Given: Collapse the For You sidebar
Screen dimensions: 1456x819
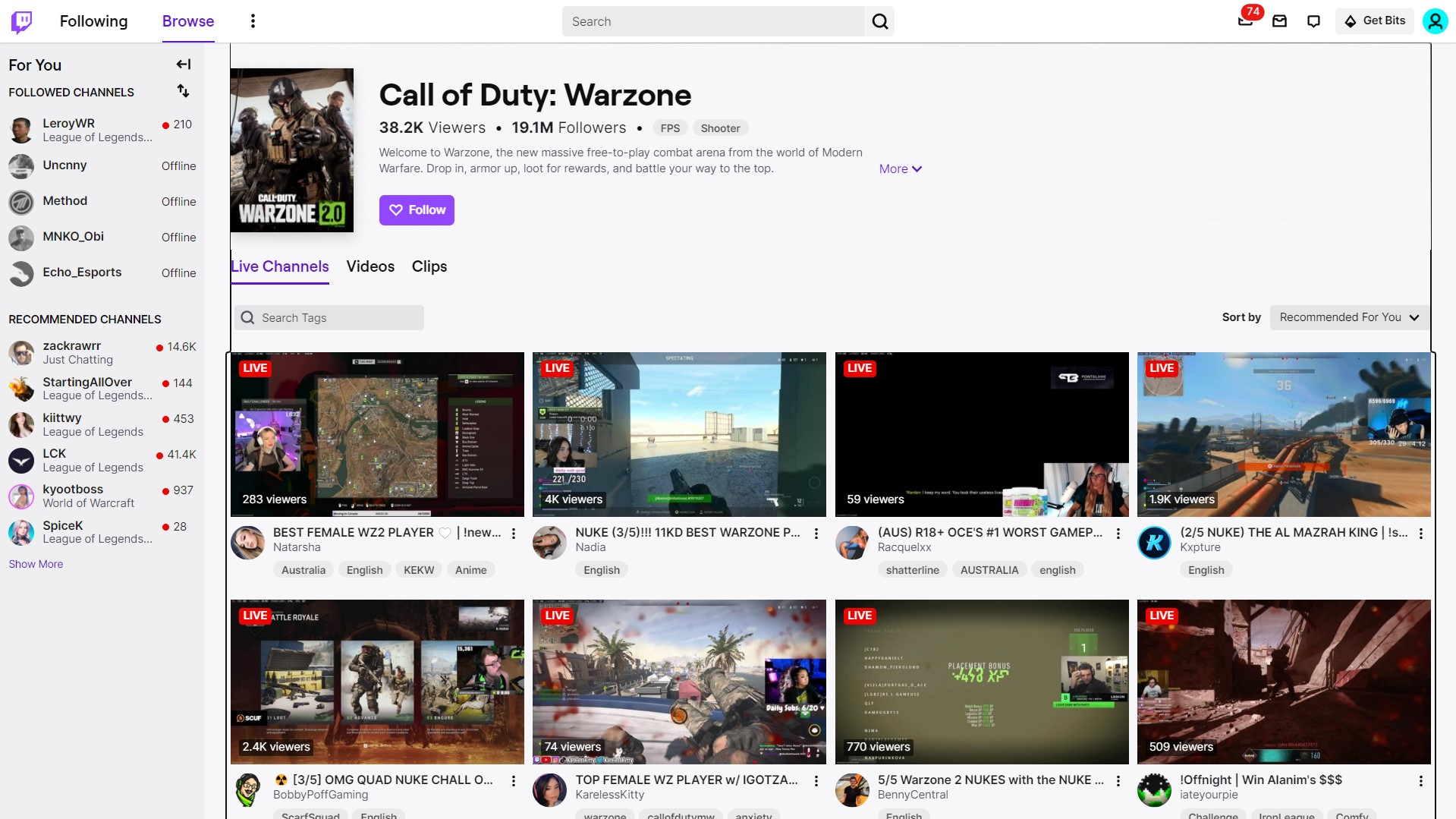Looking at the screenshot, I should point(183,65).
